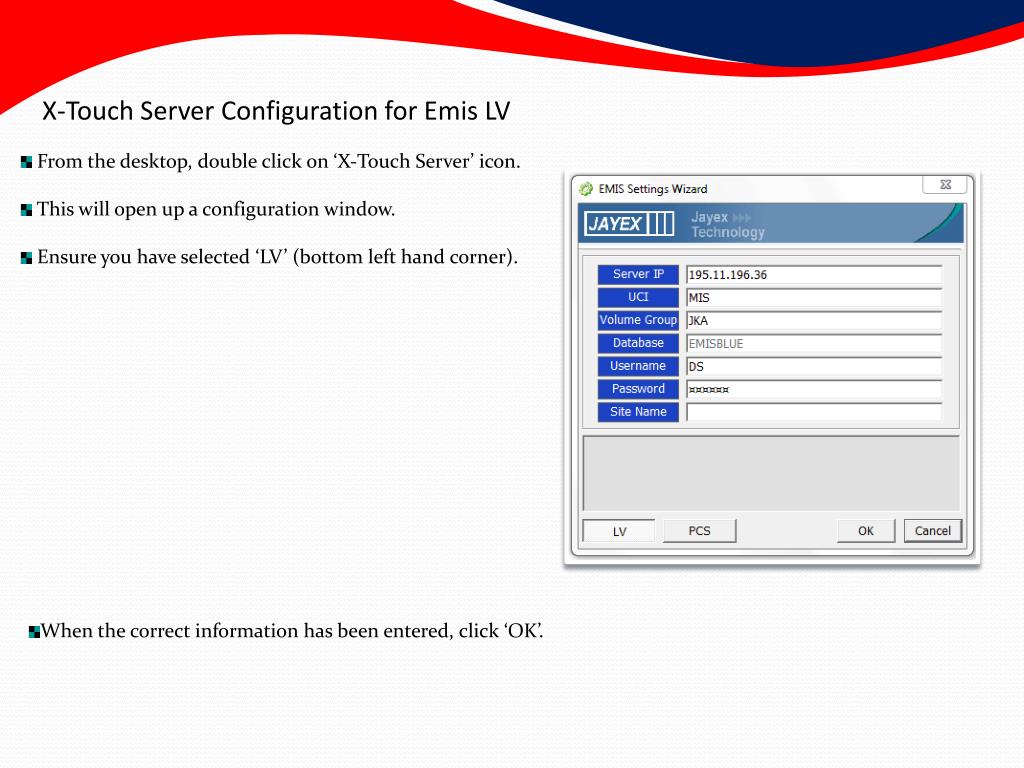Click into the Server IP field
The image size is (1024, 768).
(814, 275)
